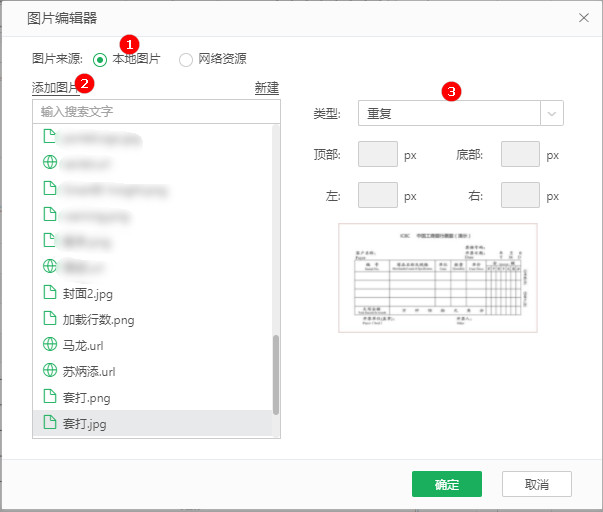The height and width of the screenshot is (512, 603).
Task: Click the file list vertical scrollbar
Action: pos(276,375)
